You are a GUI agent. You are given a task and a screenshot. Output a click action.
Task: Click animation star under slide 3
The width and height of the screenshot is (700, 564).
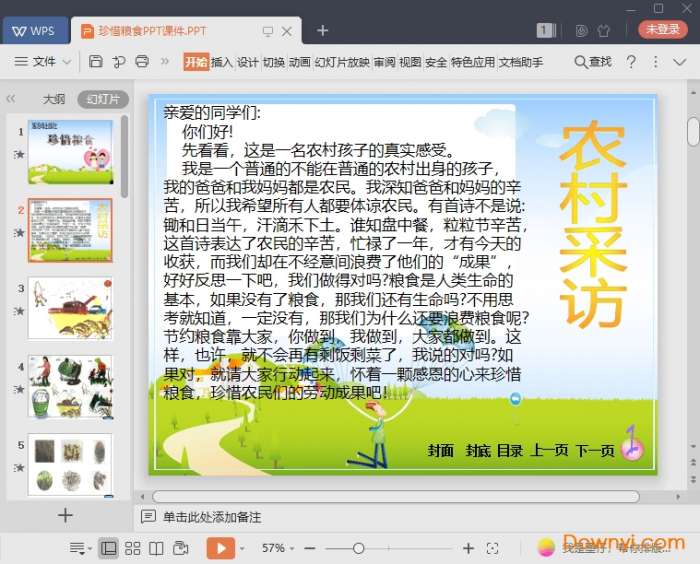[x=19, y=311]
